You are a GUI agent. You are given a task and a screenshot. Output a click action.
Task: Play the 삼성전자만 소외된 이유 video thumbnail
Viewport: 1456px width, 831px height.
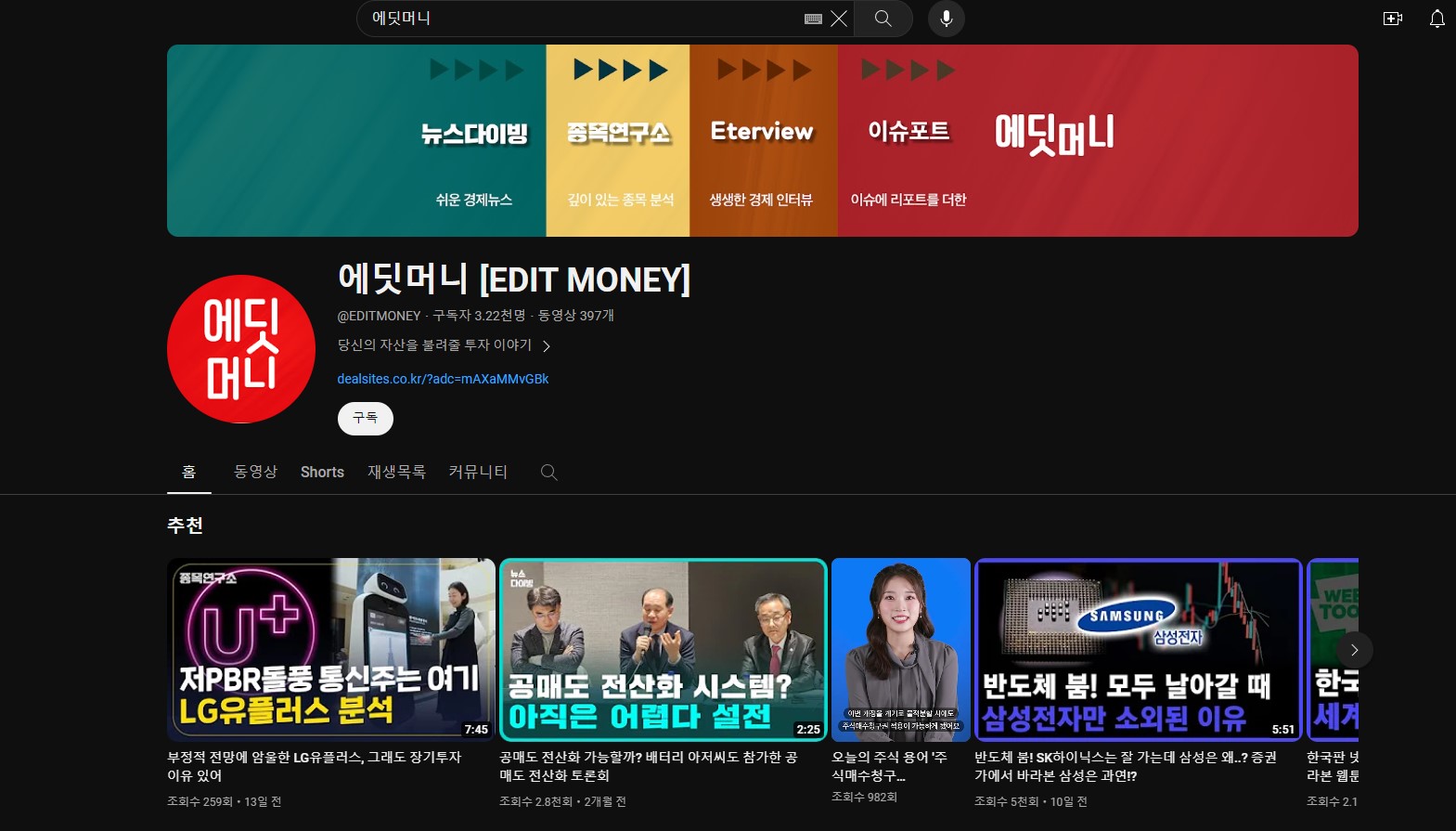1139,650
